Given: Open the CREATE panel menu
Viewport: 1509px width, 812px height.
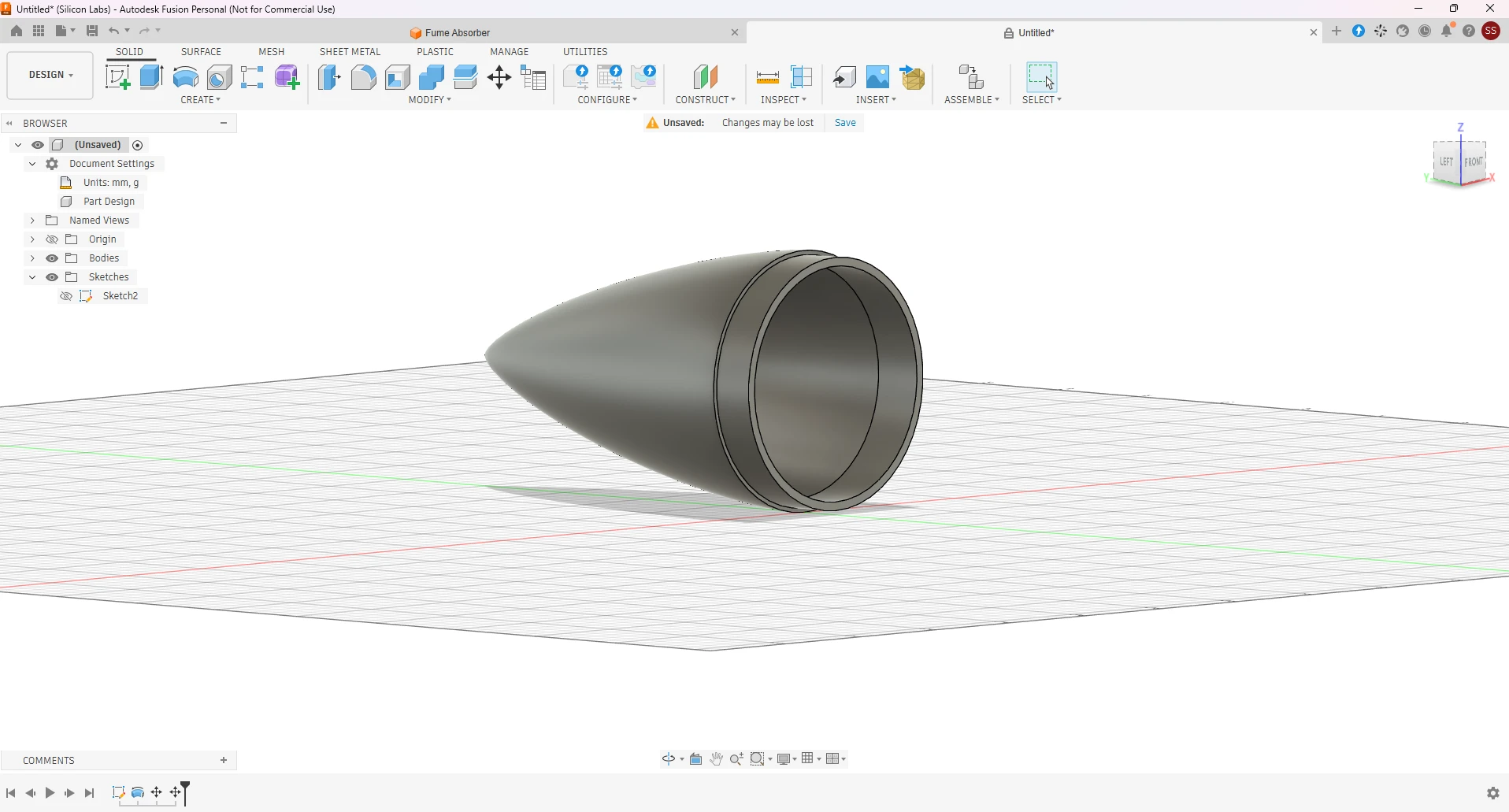Looking at the screenshot, I should pos(201,100).
